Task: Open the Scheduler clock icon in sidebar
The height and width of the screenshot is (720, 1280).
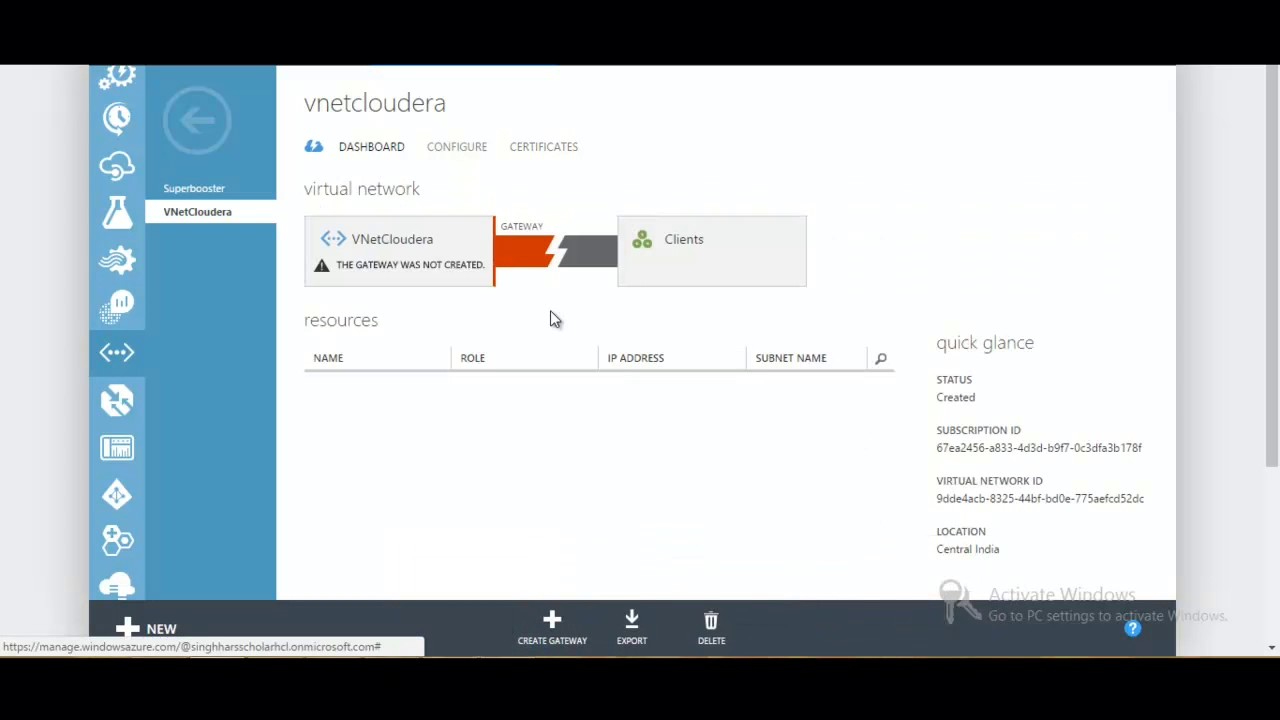Action: tap(117, 118)
